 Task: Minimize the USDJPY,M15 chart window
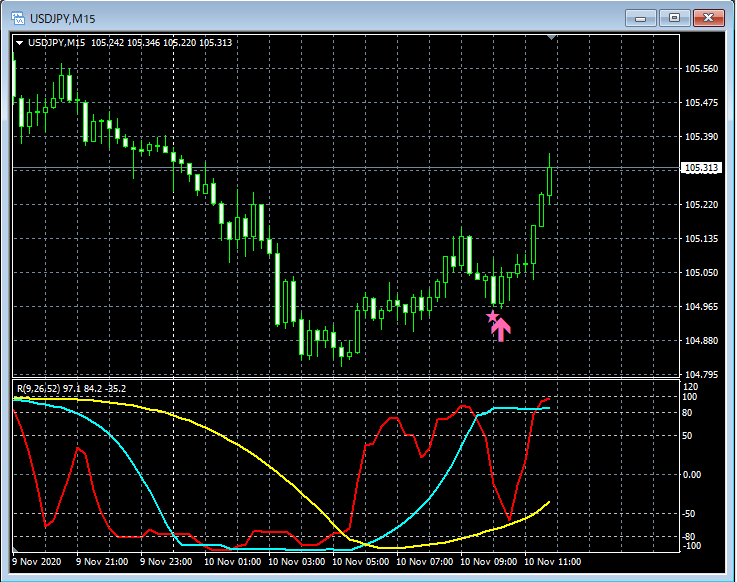point(640,18)
